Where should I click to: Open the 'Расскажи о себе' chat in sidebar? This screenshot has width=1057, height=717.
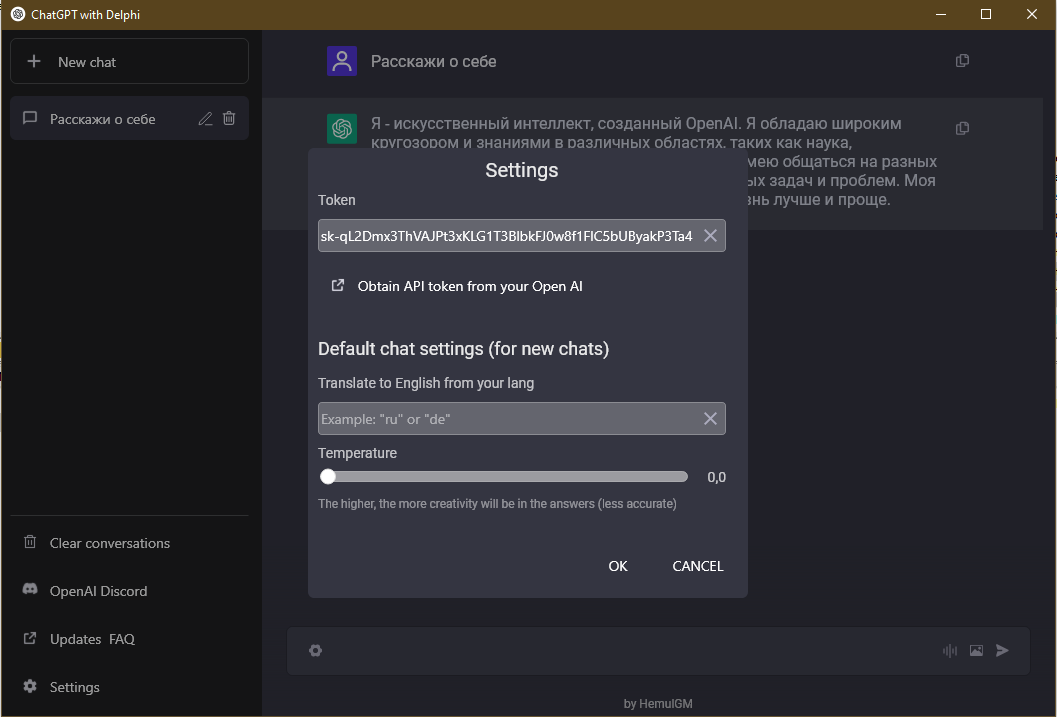point(129,119)
